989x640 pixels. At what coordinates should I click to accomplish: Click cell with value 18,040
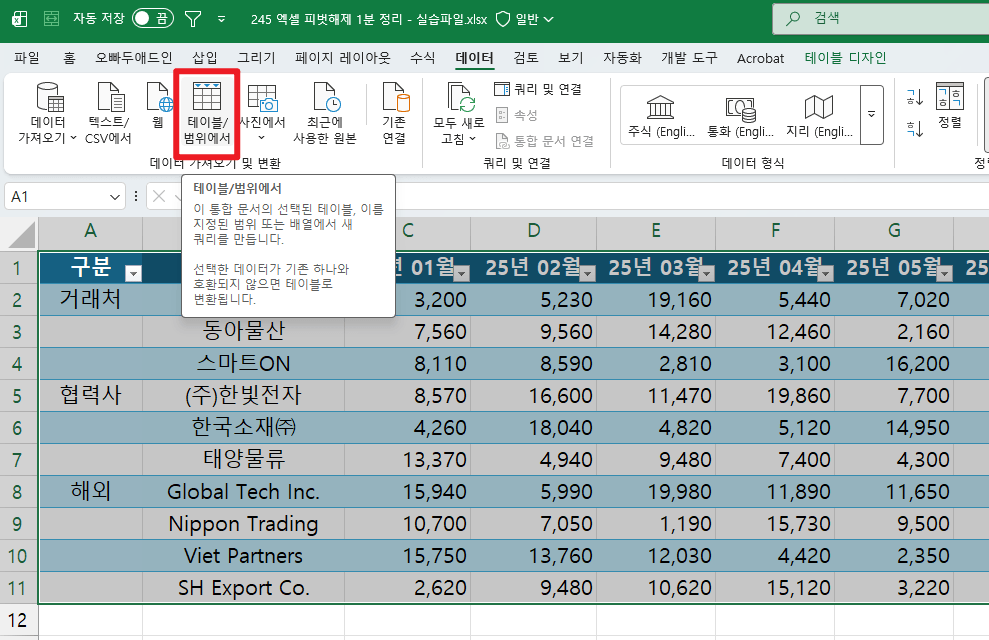coord(534,428)
